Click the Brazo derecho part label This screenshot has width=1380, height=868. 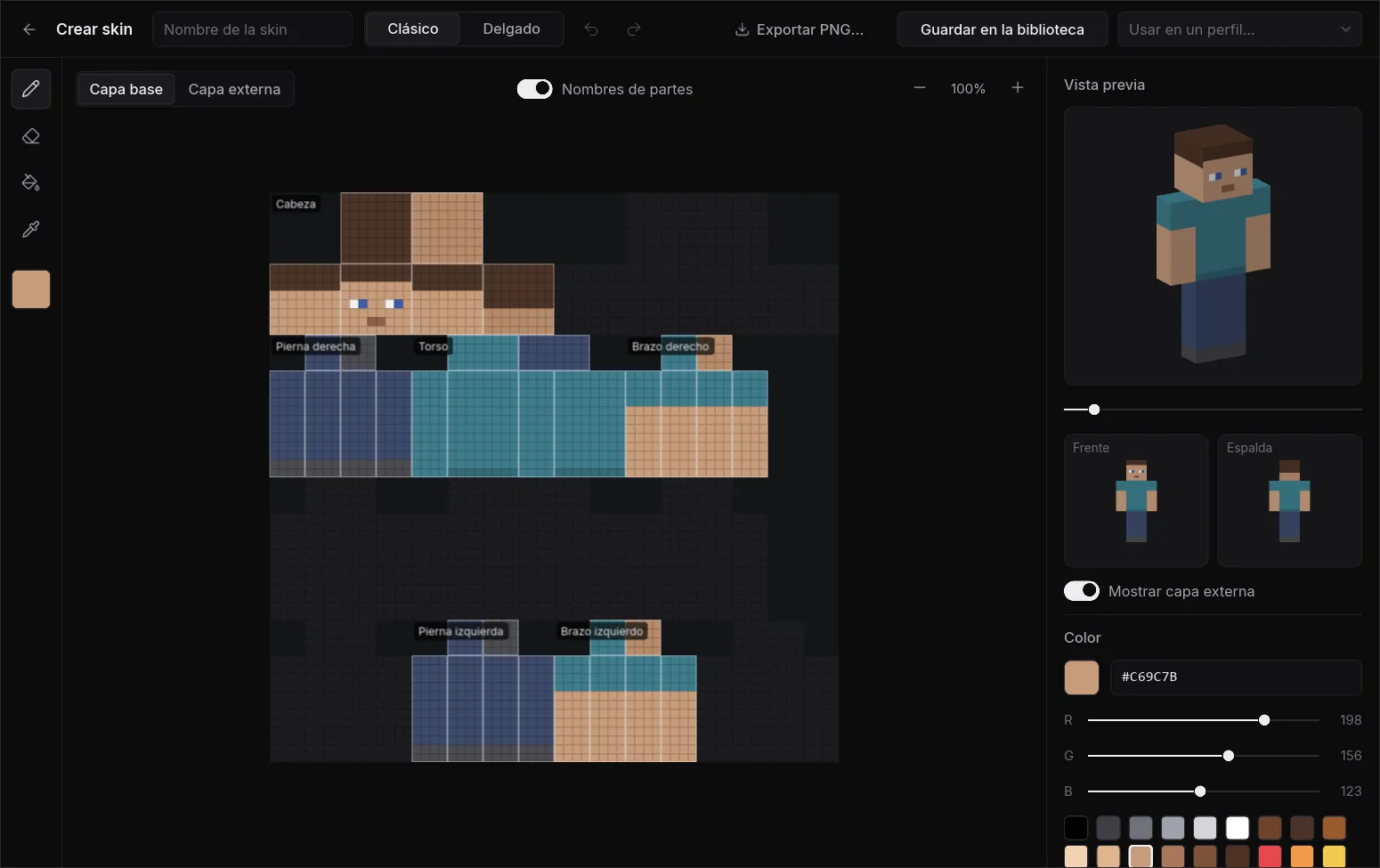click(x=670, y=346)
